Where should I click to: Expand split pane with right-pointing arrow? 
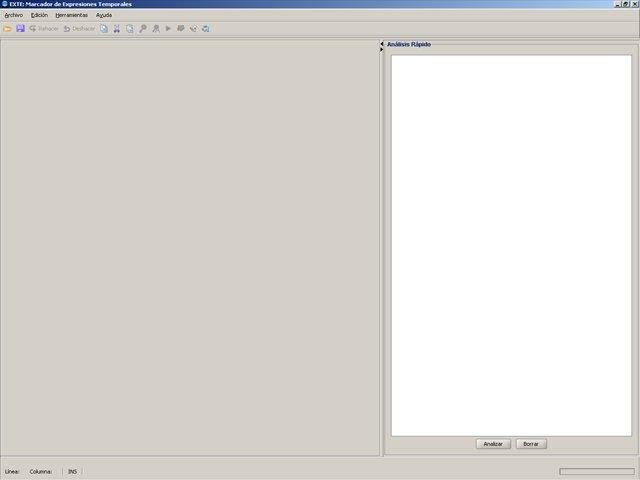pos(382,50)
